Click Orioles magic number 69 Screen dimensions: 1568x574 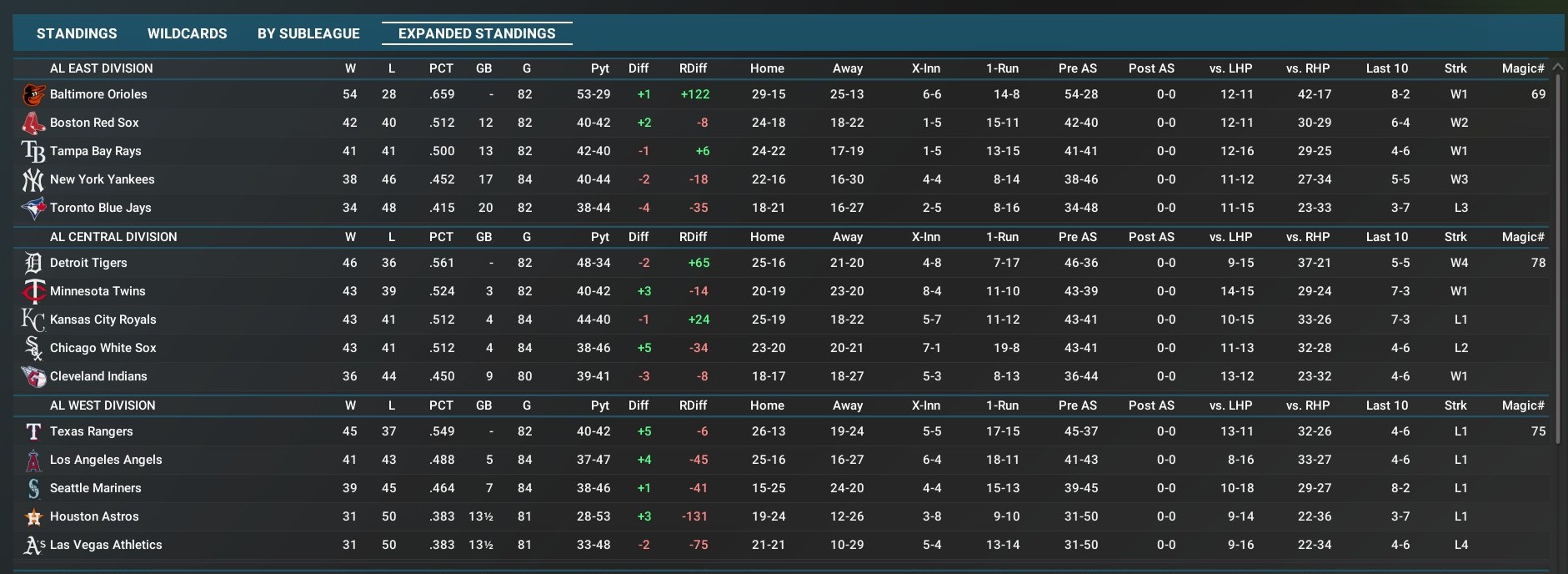[x=1538, y=94]
